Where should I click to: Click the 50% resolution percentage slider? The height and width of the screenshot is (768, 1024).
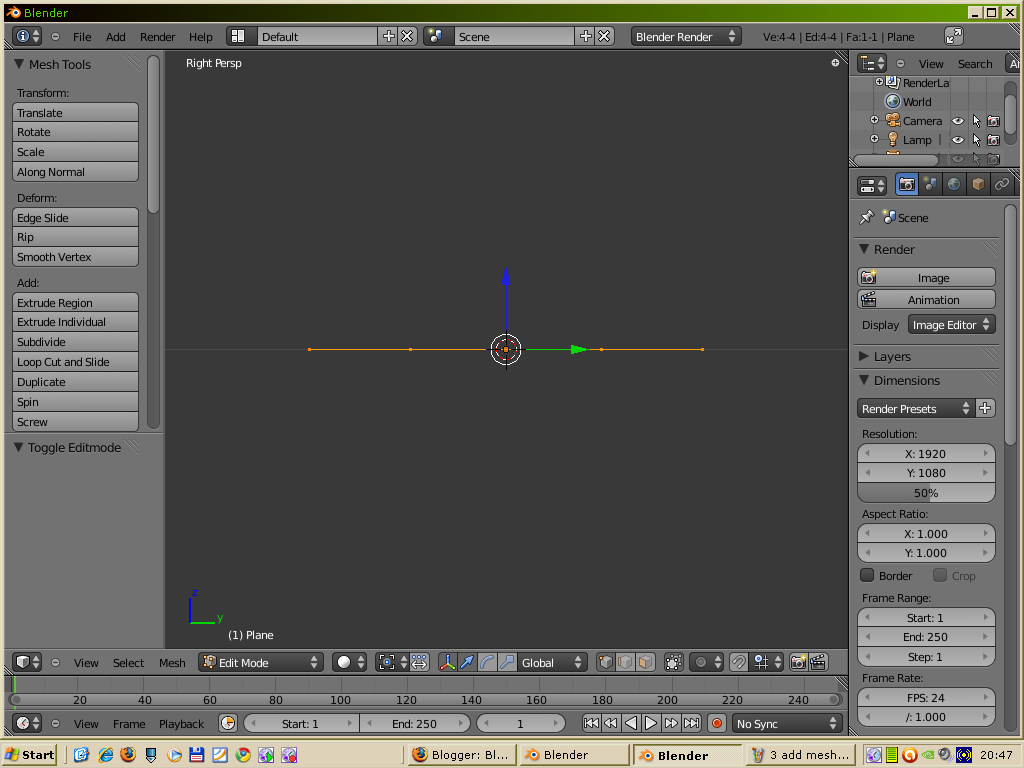(925, 492)
